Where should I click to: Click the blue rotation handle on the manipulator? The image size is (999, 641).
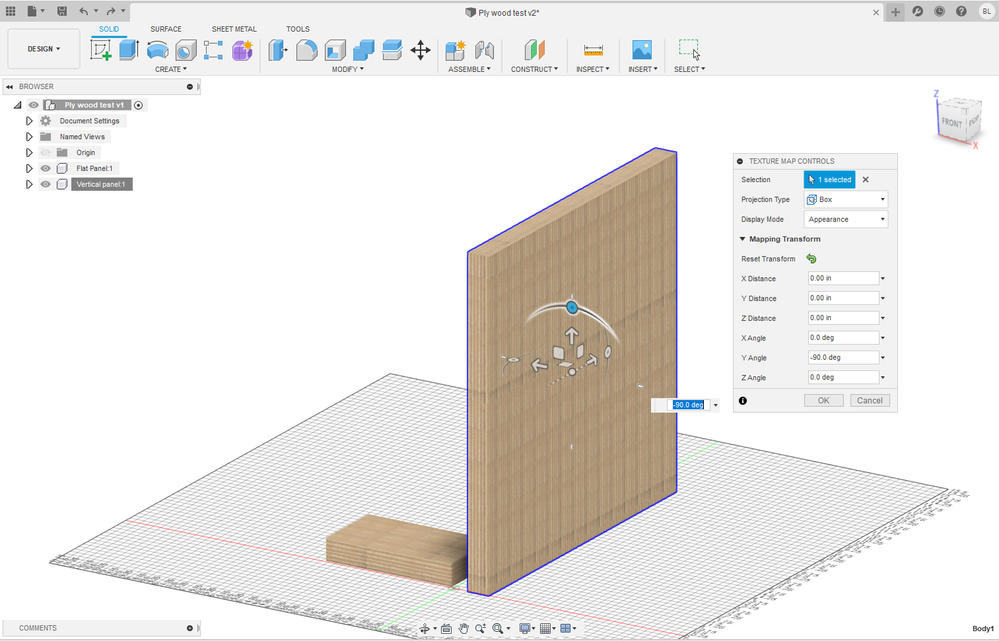pos(572,308)
